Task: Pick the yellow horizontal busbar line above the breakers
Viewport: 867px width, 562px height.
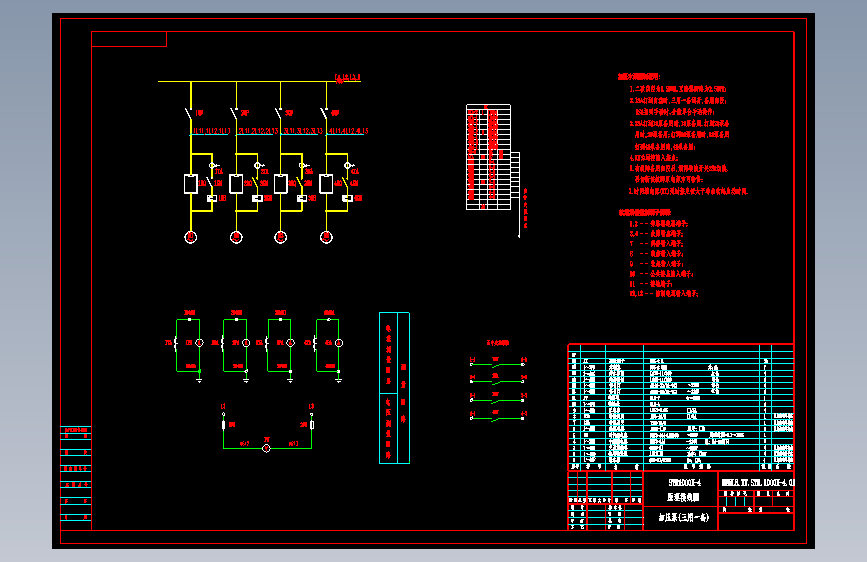Action: (259, 81)
